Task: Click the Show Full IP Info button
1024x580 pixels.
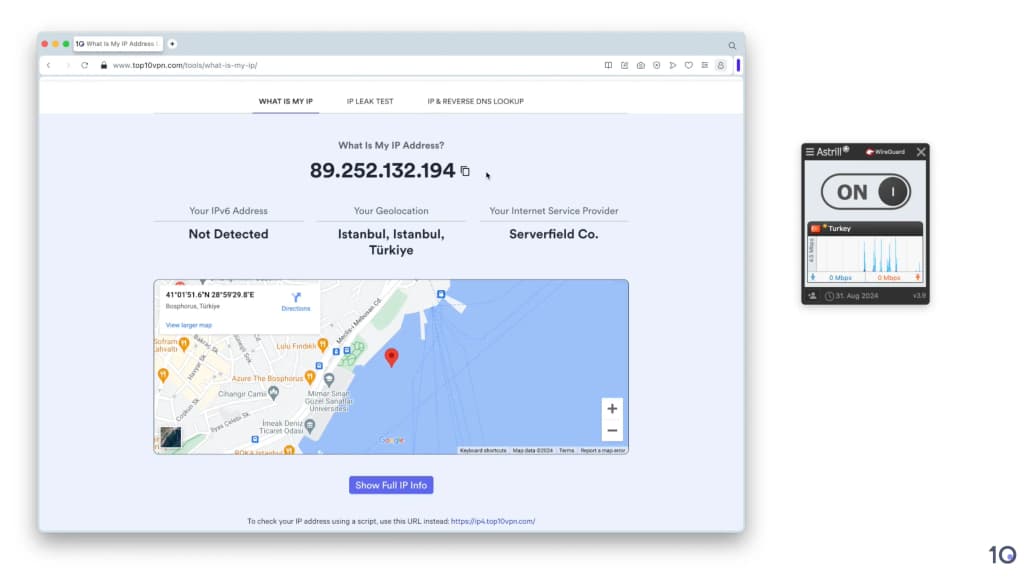Action: click(391, 485)
